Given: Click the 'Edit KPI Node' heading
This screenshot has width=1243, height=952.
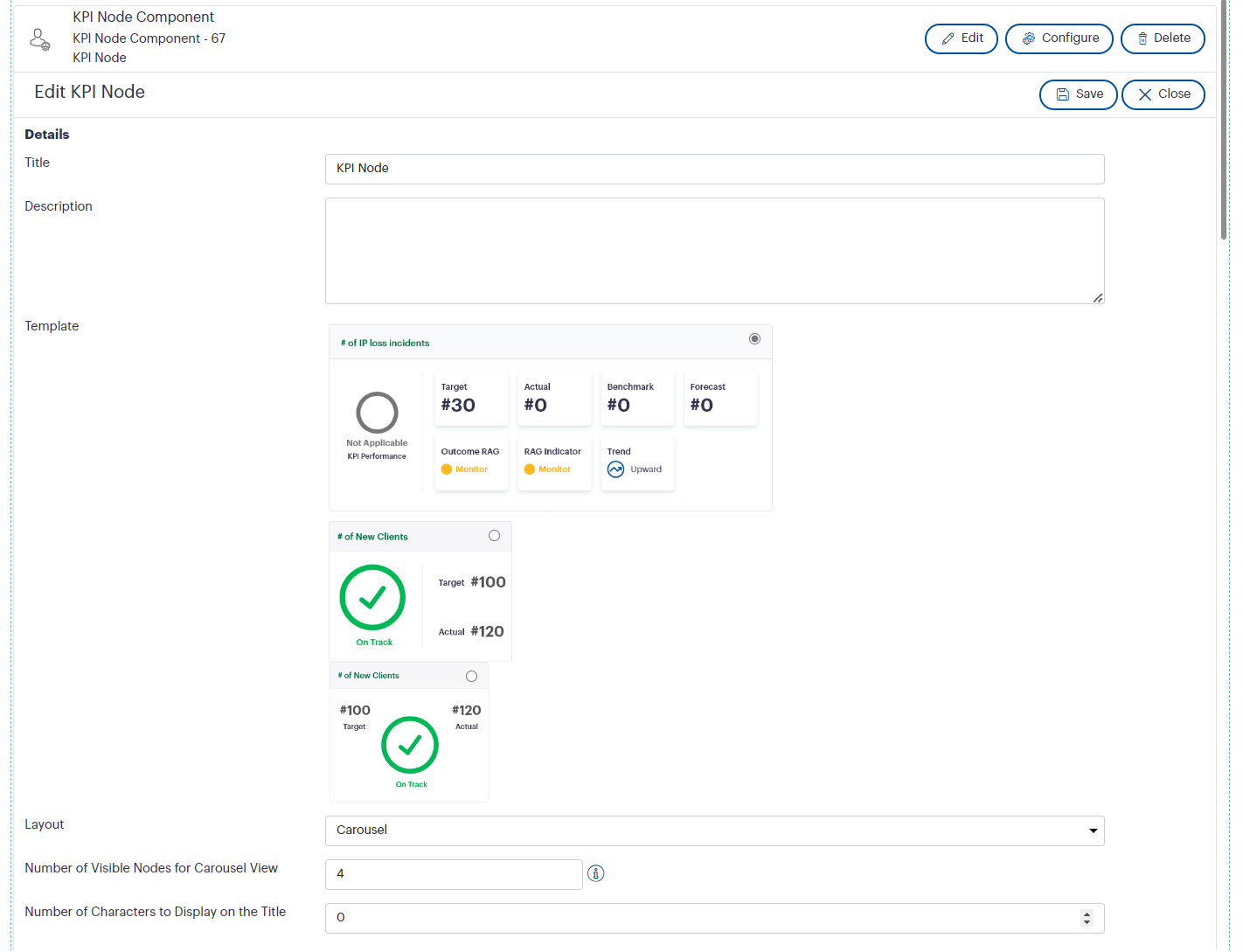Looking at the screenshot, I should pos(89,92).
